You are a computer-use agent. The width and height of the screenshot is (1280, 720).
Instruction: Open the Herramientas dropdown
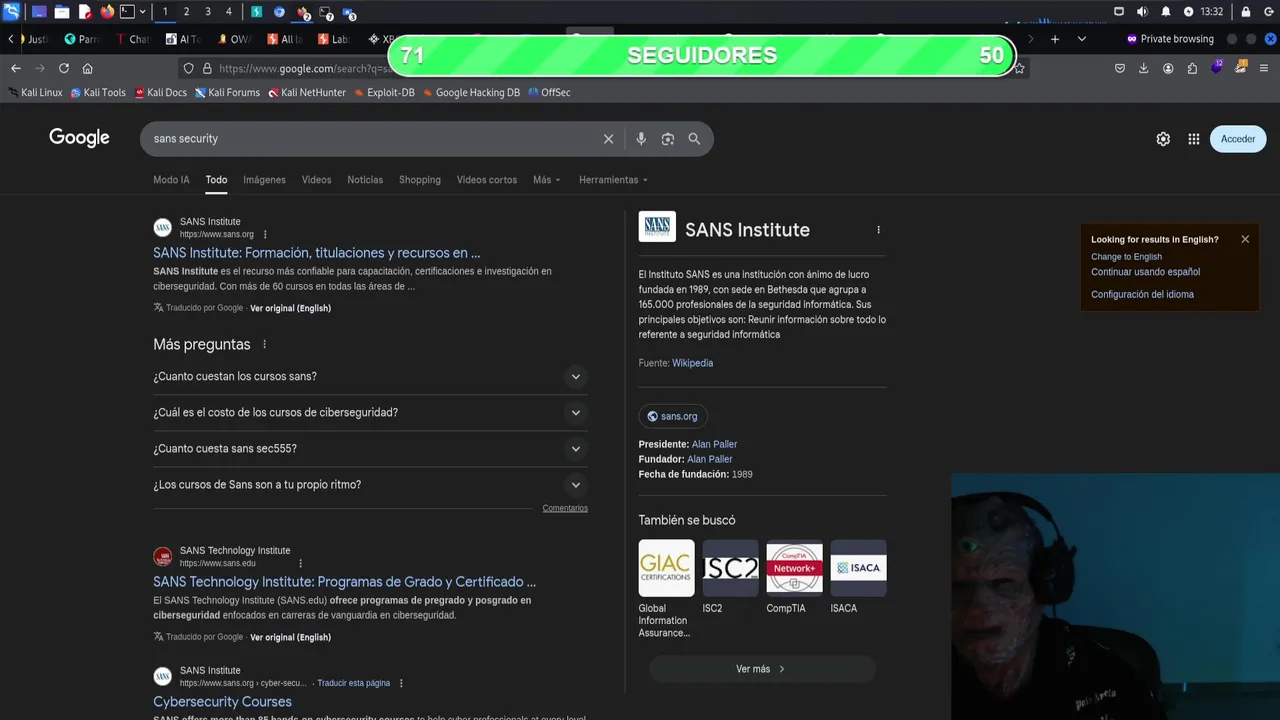point(613,180)
